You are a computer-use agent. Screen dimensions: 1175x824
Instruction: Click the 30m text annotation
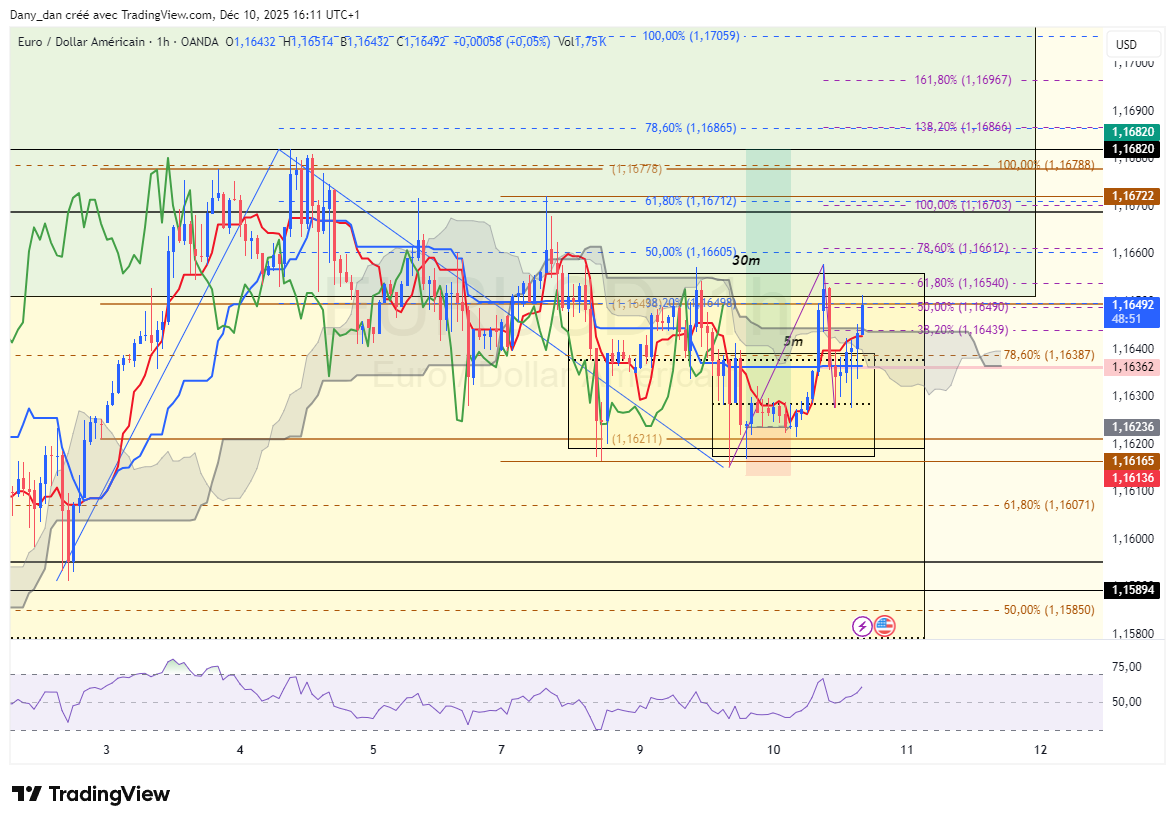point(746,261)
